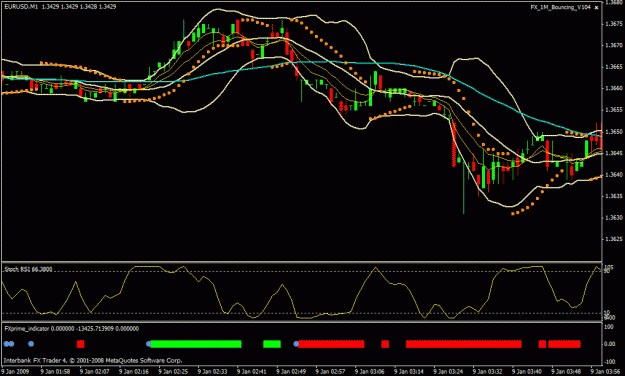Viewport: 625px width, 376px height.
Task: Click the 9 Jan 02:41 time label
Action: pyautogui.click(x=252, y=372)
